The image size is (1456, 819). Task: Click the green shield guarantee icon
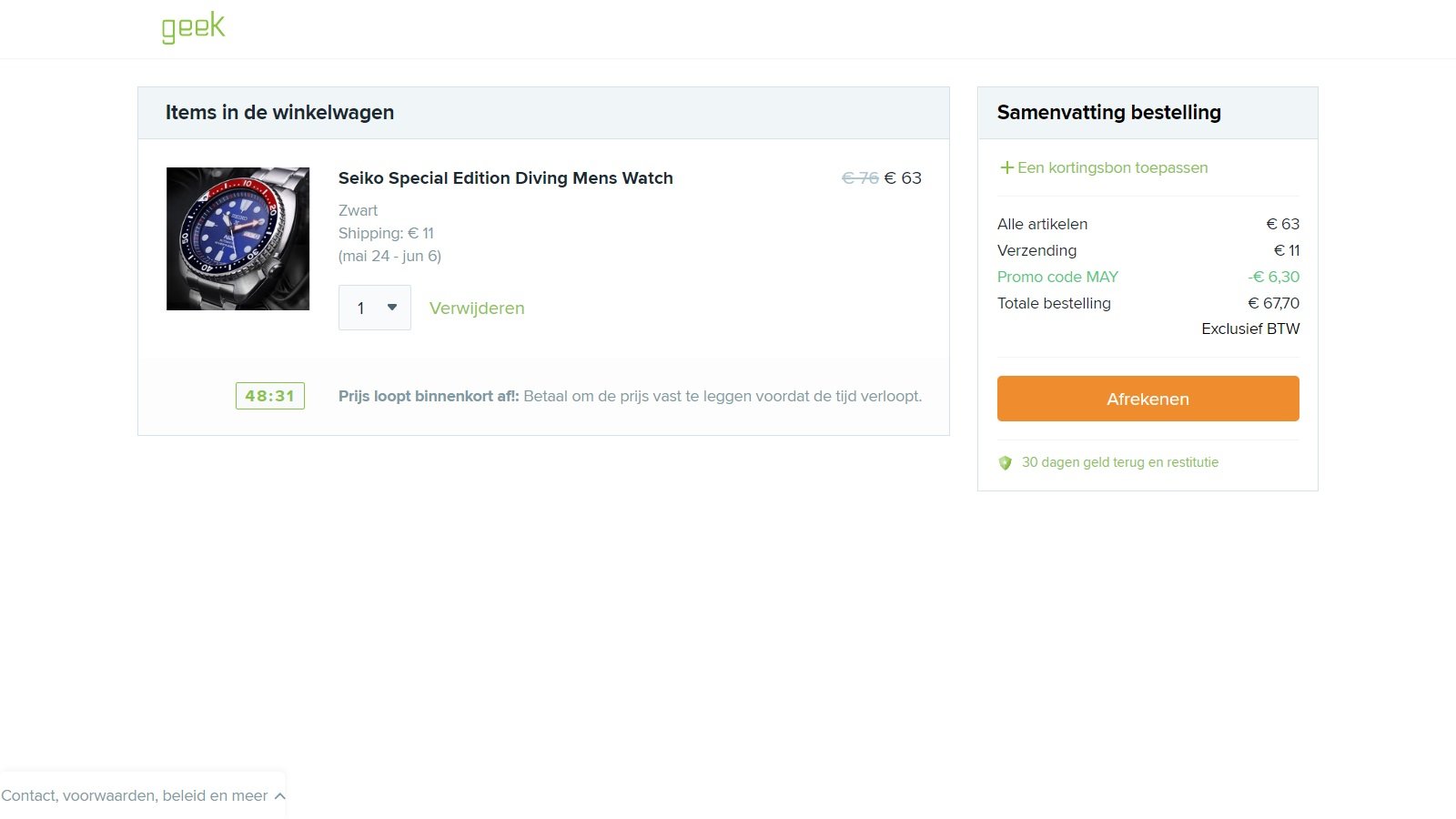click(1006, 463)
